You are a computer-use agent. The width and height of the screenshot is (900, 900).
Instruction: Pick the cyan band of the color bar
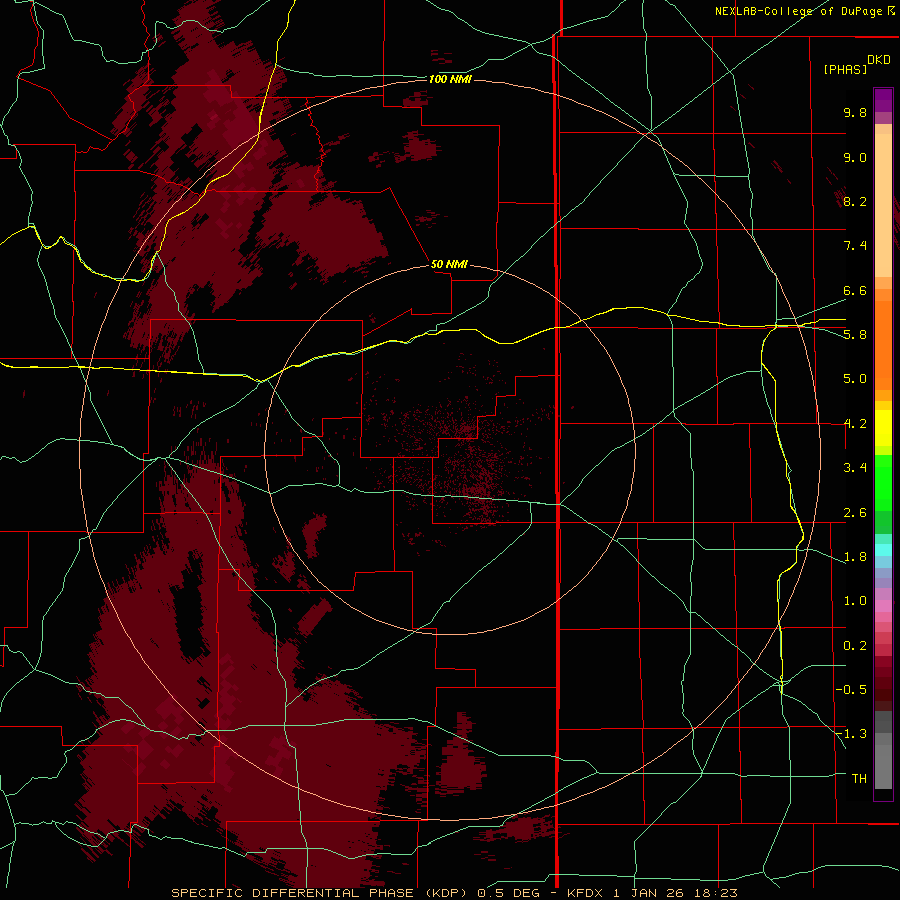click(883, 550)
